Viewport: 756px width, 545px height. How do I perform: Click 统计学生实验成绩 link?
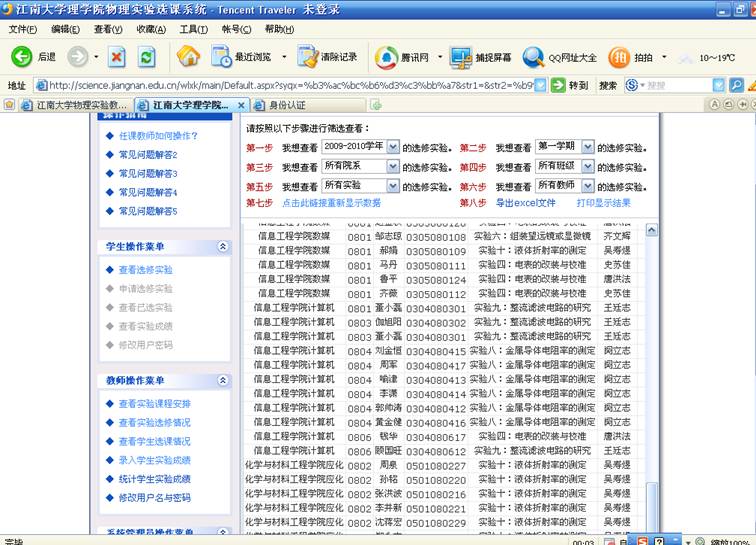pyautogui.click(x=155, y=479)
